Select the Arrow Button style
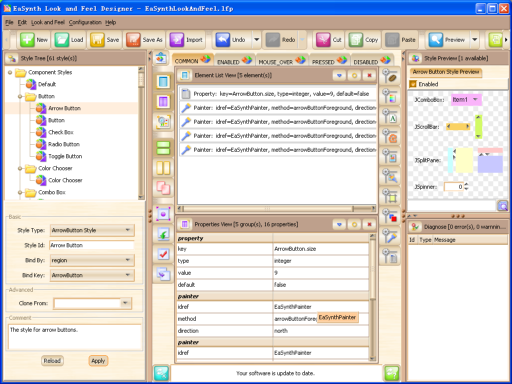Viewport: 512px width, 384px height. (58, 108)
